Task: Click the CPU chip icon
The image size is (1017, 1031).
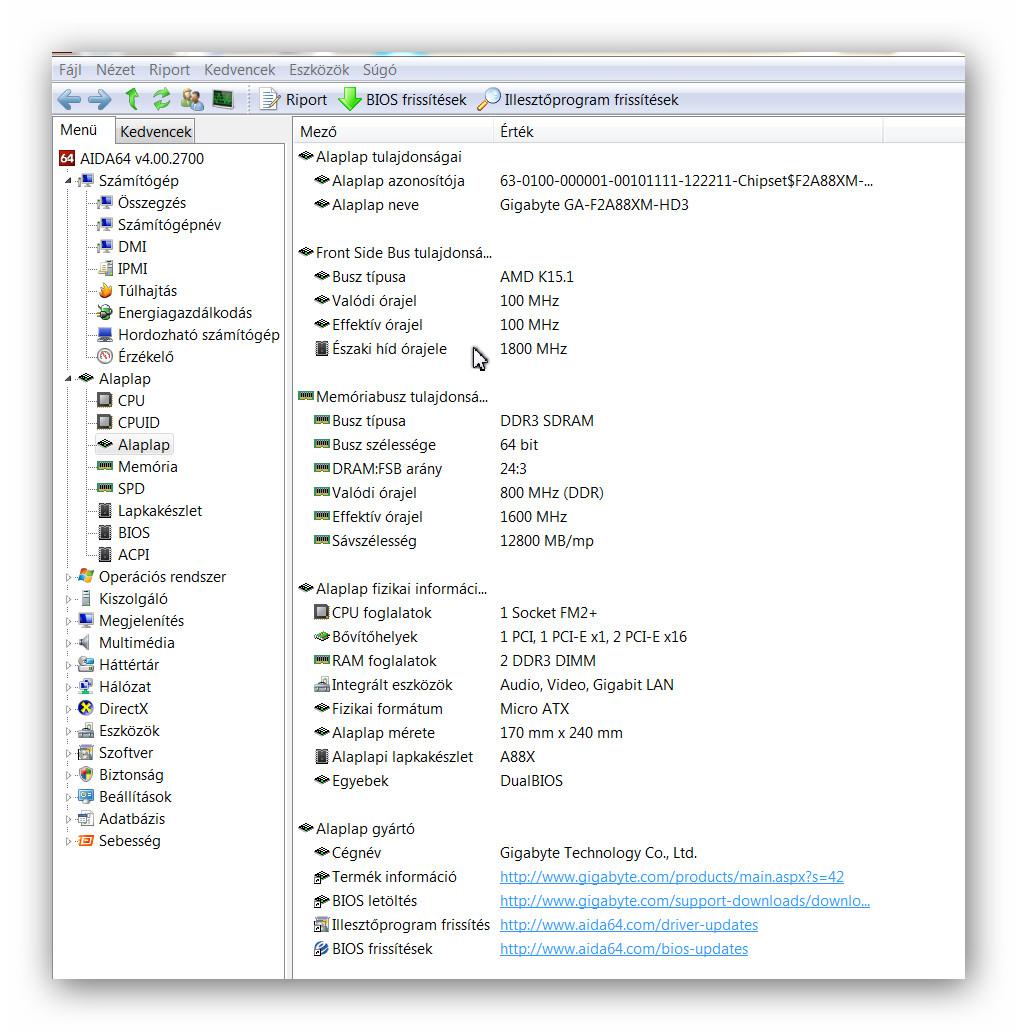Action: pos(105,400)
